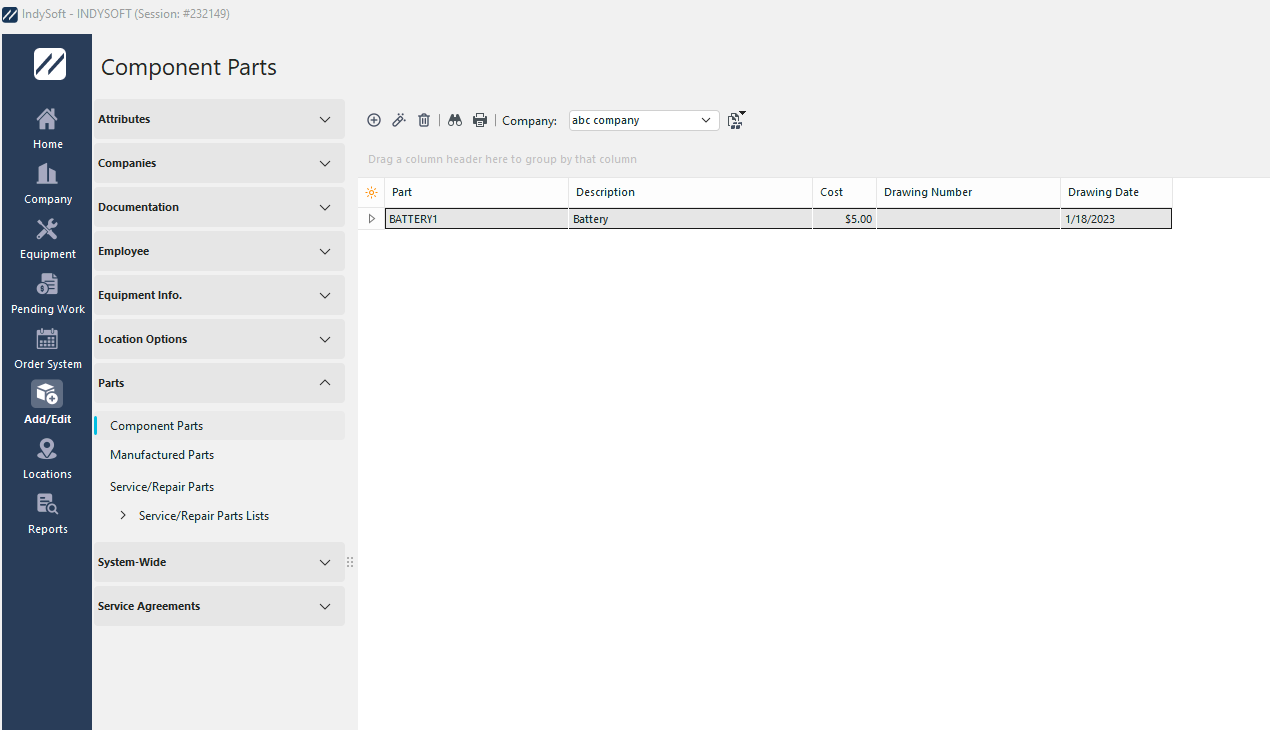The image size is (1270, 730).
Task: Open the Equipment section in sidebar
Action: [47, 238]
